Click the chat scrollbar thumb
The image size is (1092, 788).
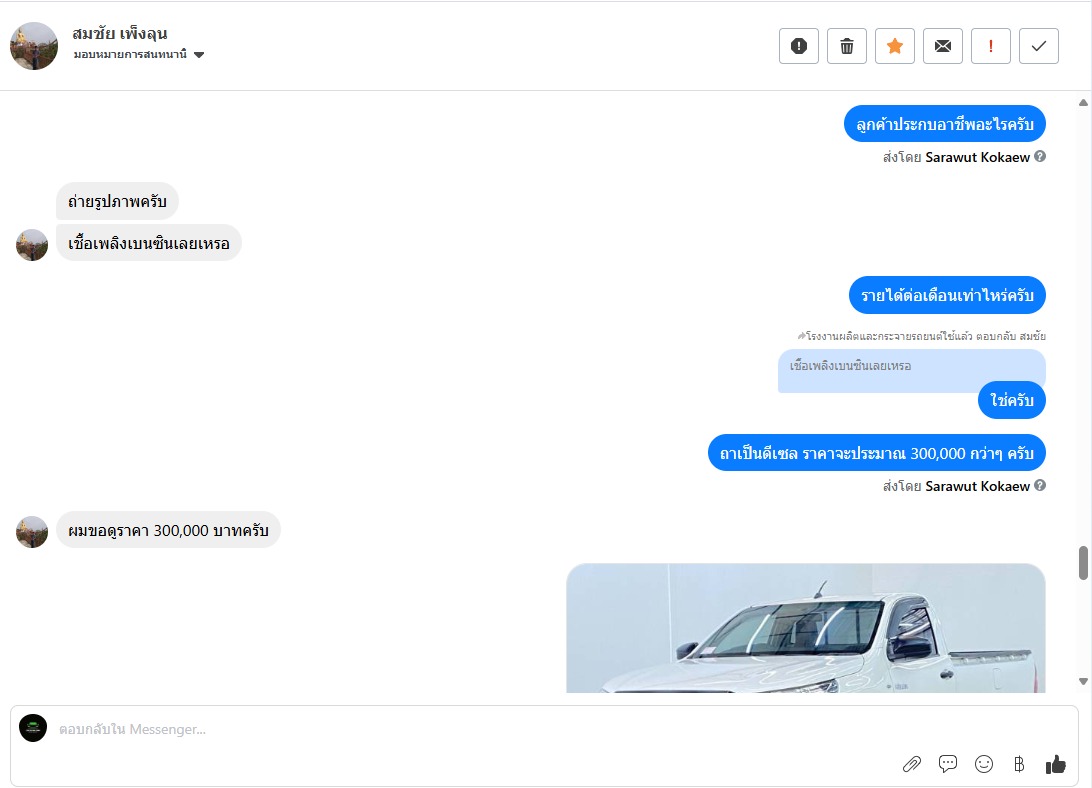pos(1083,563)
